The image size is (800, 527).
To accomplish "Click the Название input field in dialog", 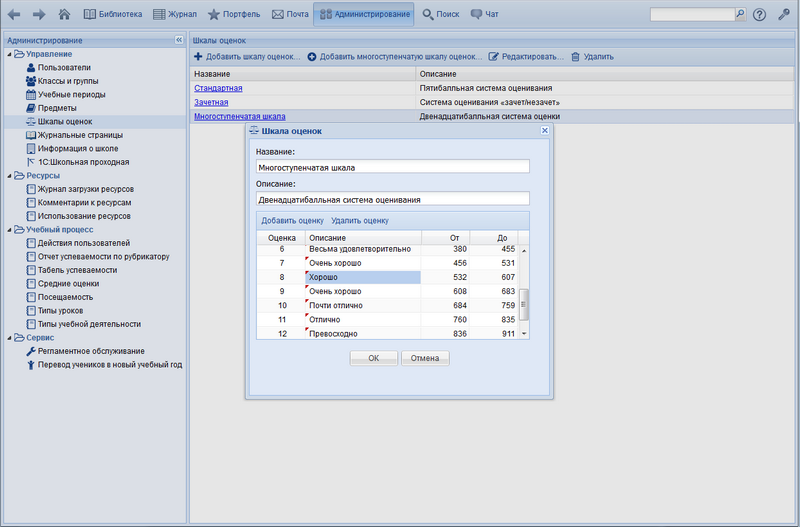I will (x=392, y=167).
